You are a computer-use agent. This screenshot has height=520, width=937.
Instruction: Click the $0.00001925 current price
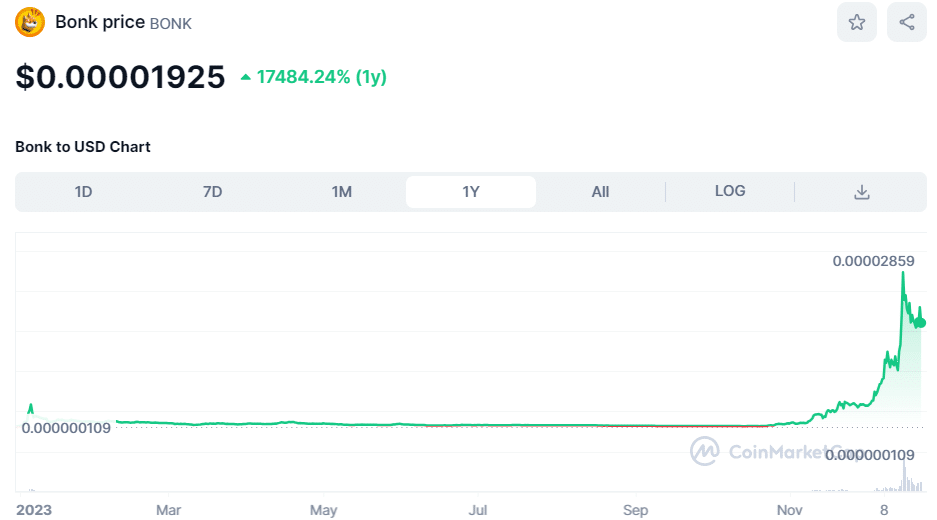click(x=120, y=77)
